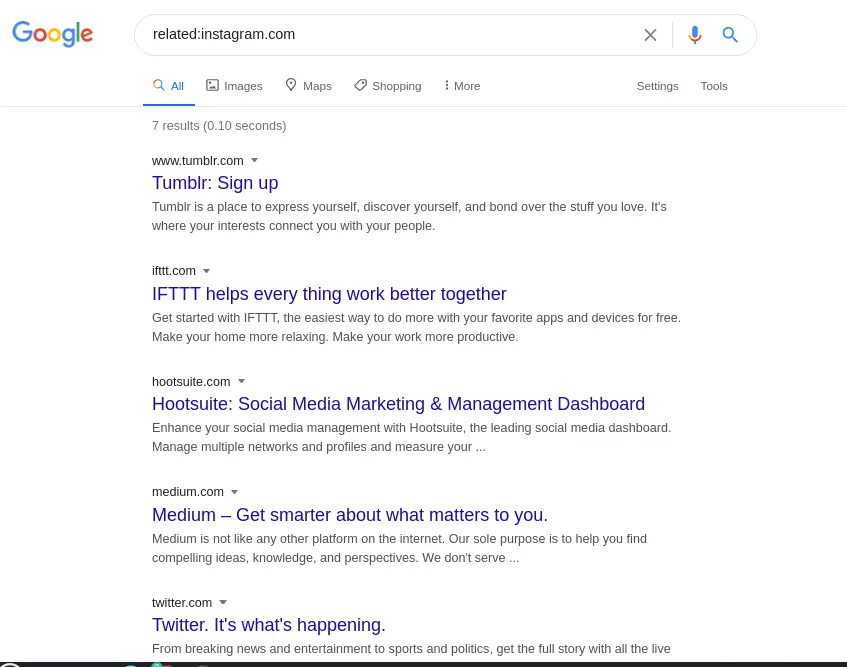This screenshot has width=847, height=667.
Task: Open search Settings
Action: click(x=657, y=86)
